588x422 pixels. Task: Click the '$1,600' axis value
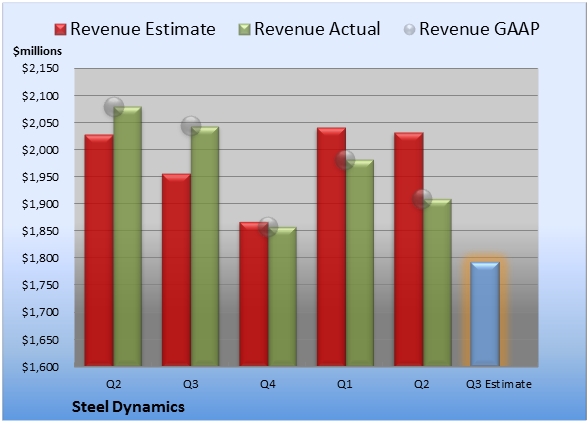point(40,367)
